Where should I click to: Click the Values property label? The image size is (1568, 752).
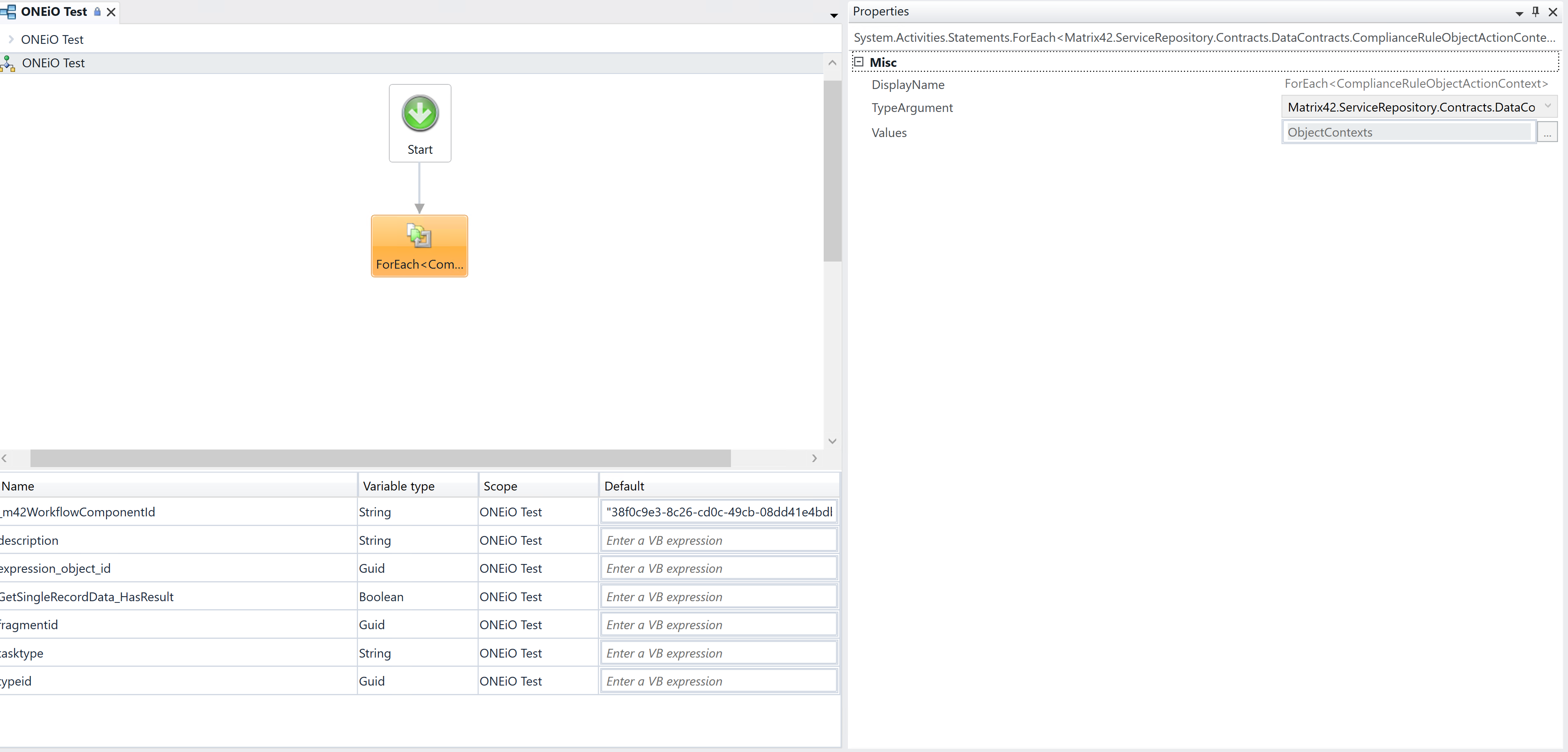click(889, 133)
